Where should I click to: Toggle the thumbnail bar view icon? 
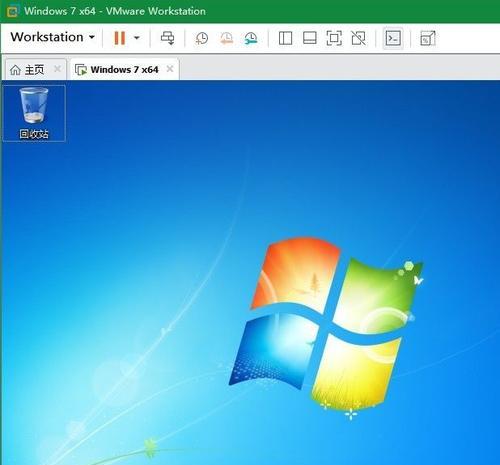pos(310,38)
